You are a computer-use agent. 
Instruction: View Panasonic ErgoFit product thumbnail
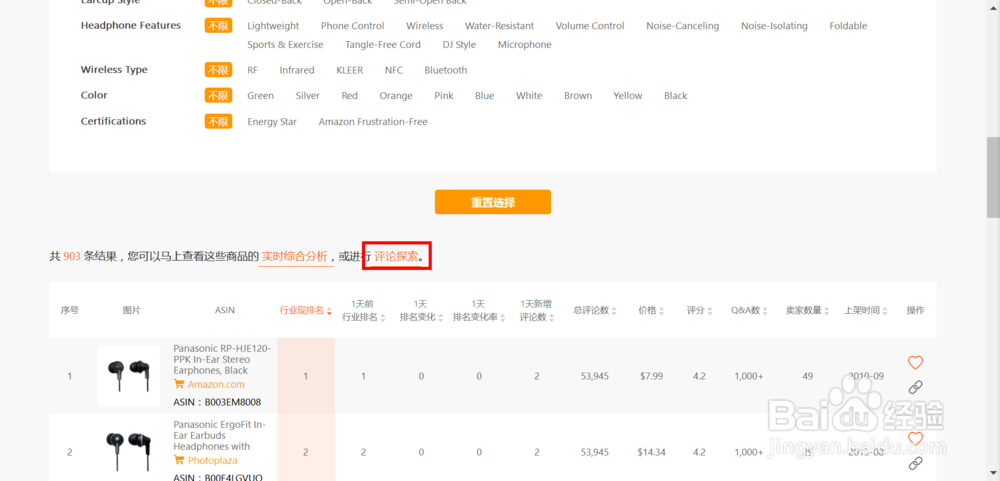(128, 450)
